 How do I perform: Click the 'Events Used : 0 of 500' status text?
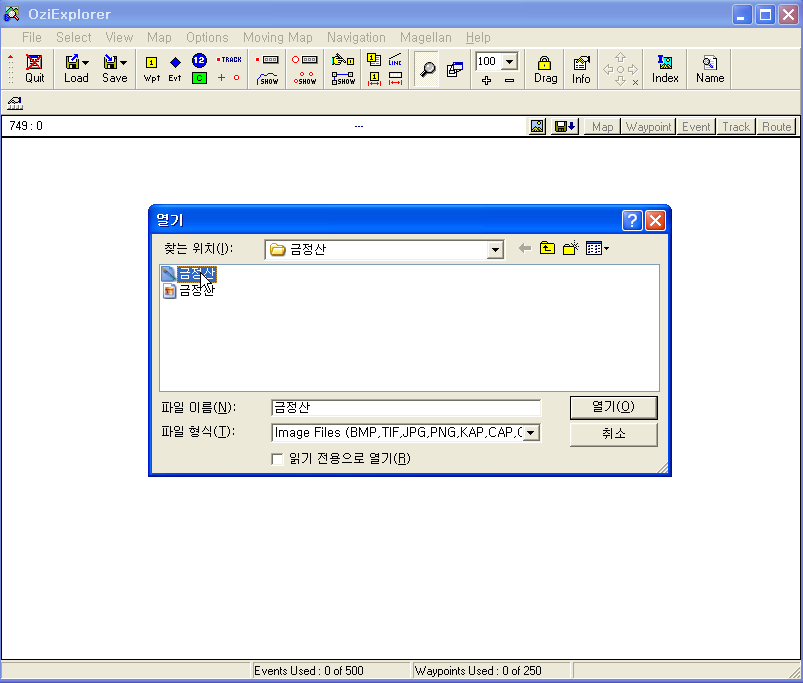tap(309, 671)
